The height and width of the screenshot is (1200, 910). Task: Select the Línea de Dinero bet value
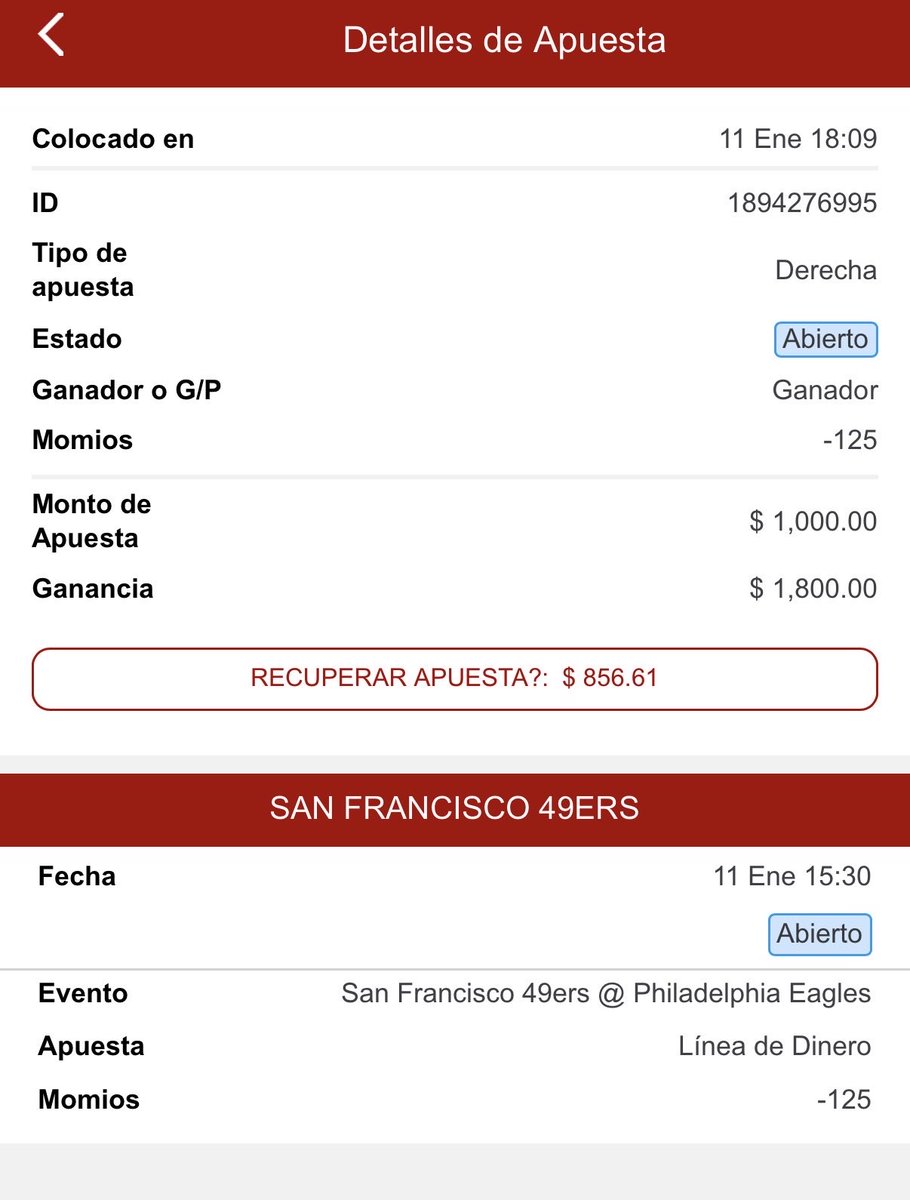coord(775,1047)
